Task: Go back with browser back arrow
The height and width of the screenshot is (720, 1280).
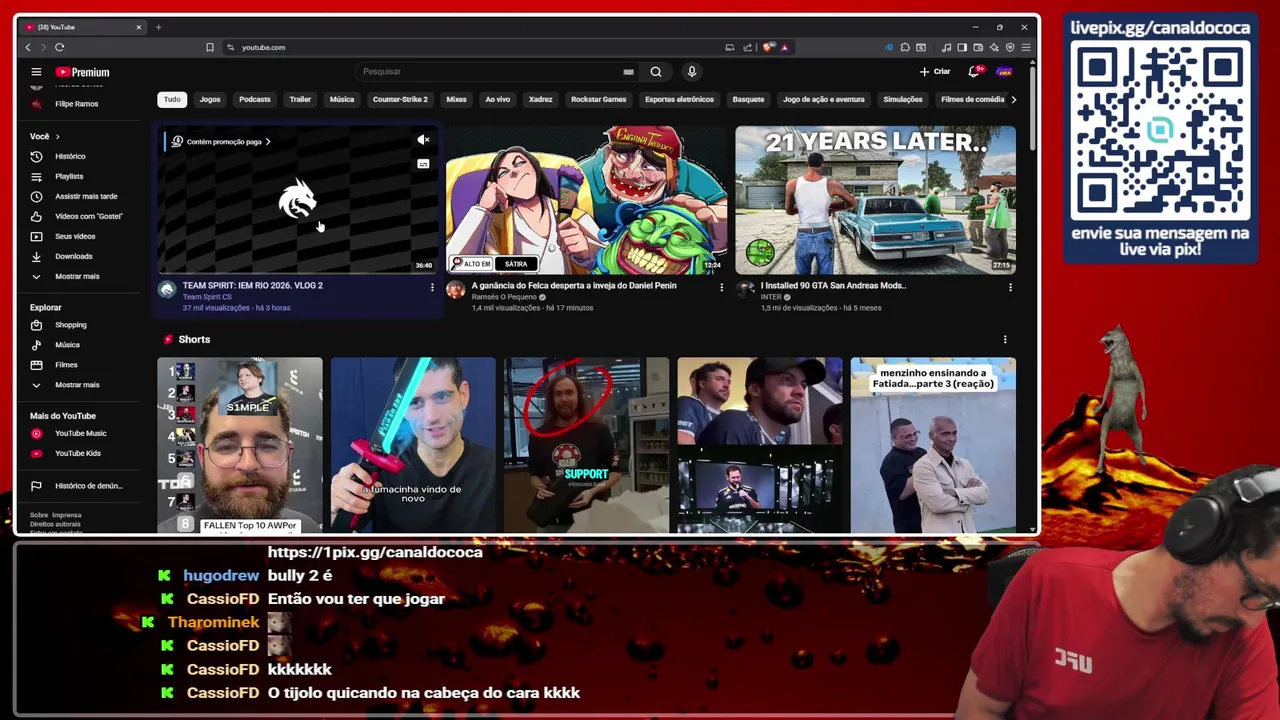Action: point(28,47)
